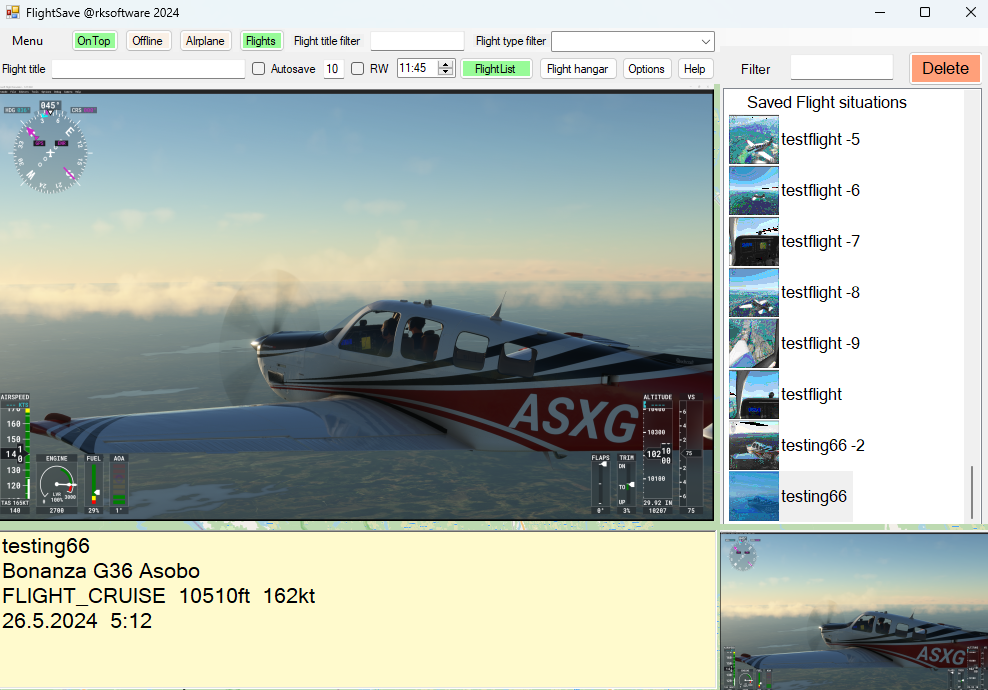The width and height of the screenshot is (988, 690).
Task: Decrease time with the down stepper arrow
Action: pyautogui.click(x=445, y=73)
